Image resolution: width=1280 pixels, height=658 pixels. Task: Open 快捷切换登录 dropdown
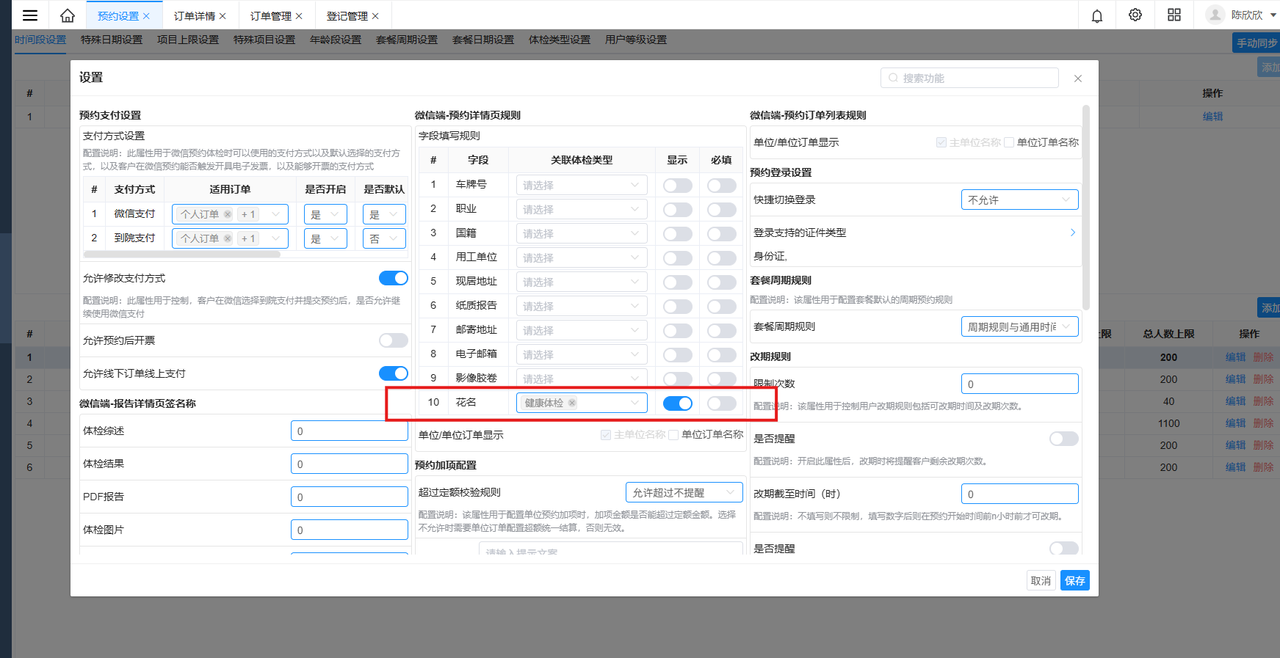tap(1019, 200)
